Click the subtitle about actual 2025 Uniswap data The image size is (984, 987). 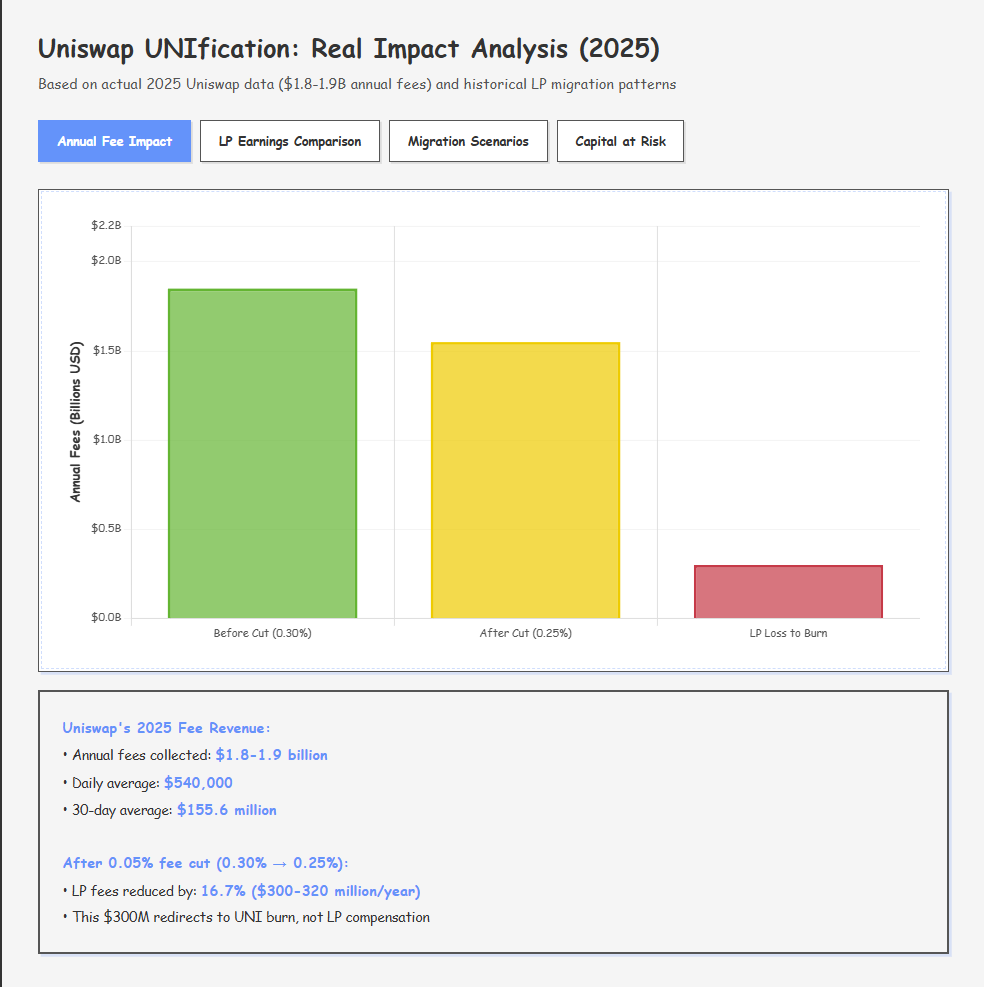[x=357, y=84]
